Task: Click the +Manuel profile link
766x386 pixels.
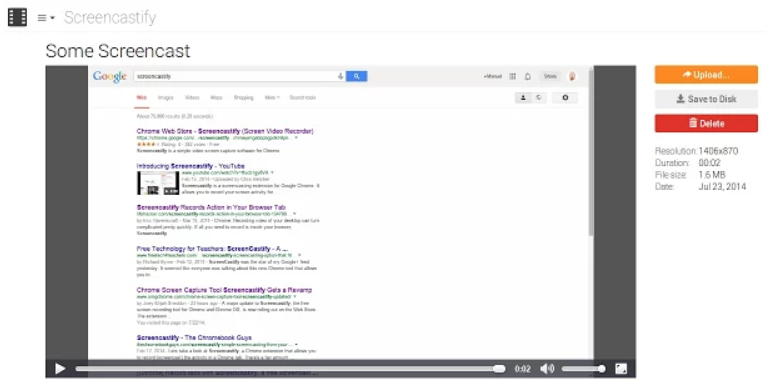Action: tap(492, 76)
